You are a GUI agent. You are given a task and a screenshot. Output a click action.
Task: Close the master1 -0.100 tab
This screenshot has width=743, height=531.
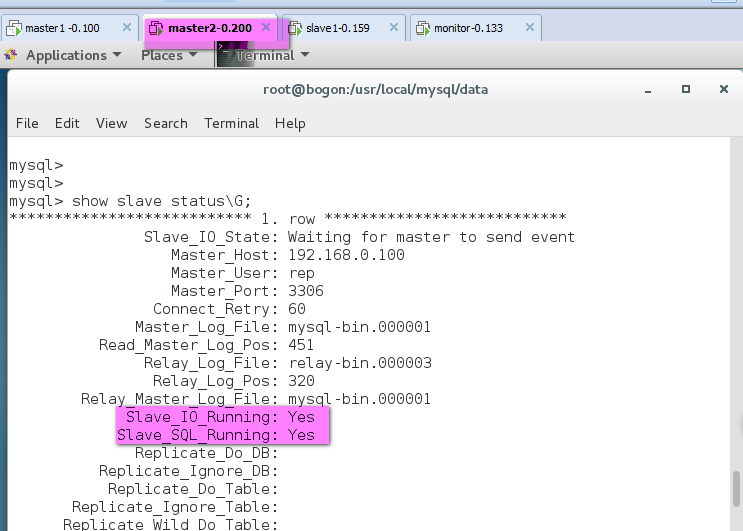127,27
